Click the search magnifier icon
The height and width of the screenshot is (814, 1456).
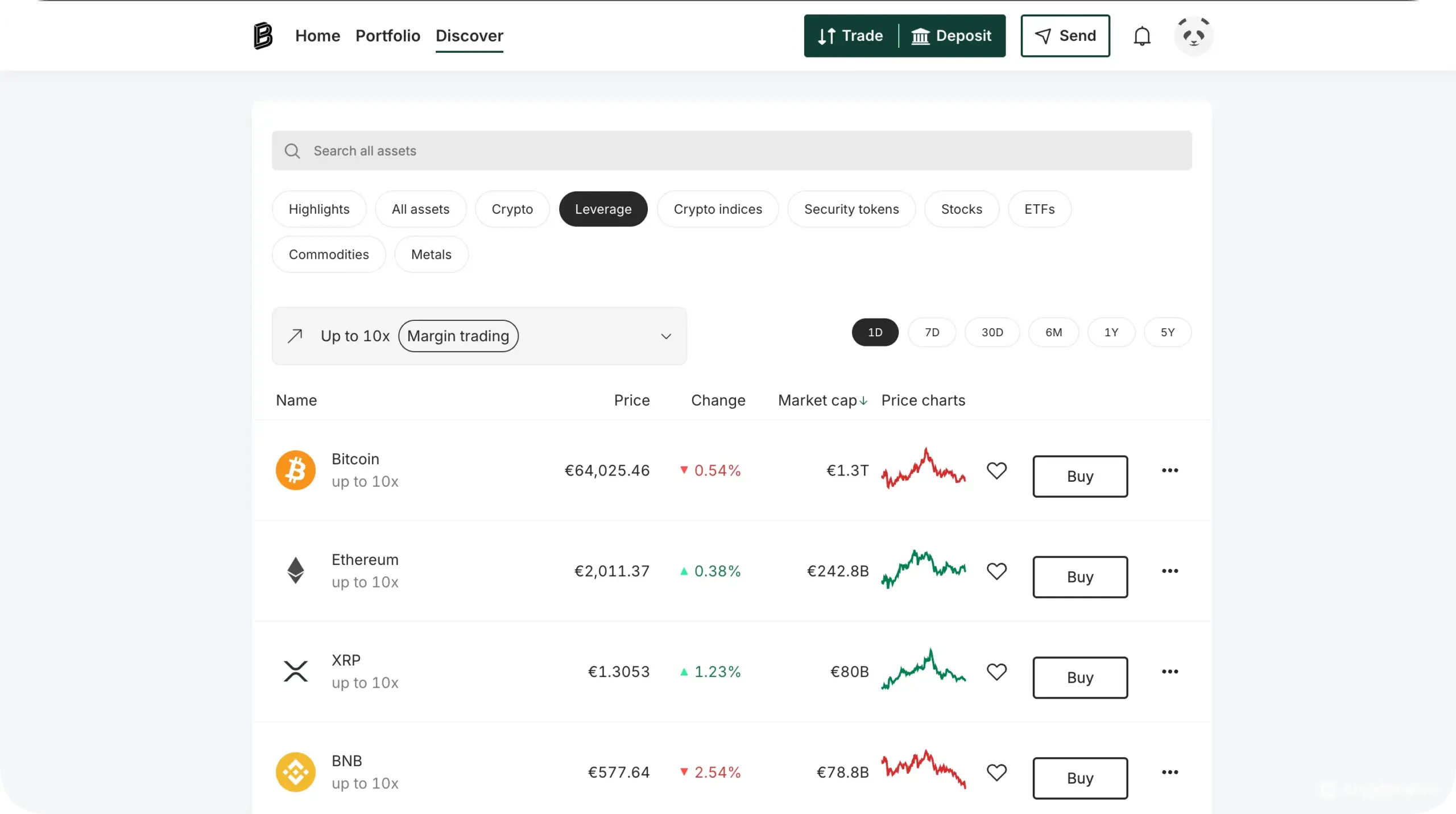292,150
